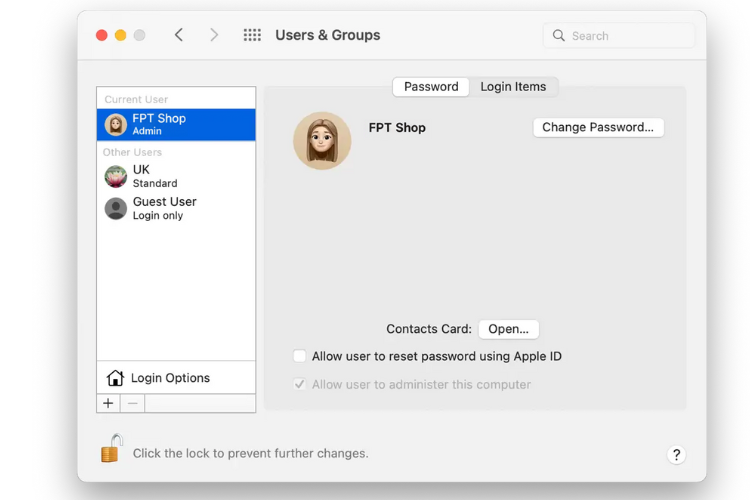
Task: Click the large FPT Shop profile picture
Action: [322, 141]
